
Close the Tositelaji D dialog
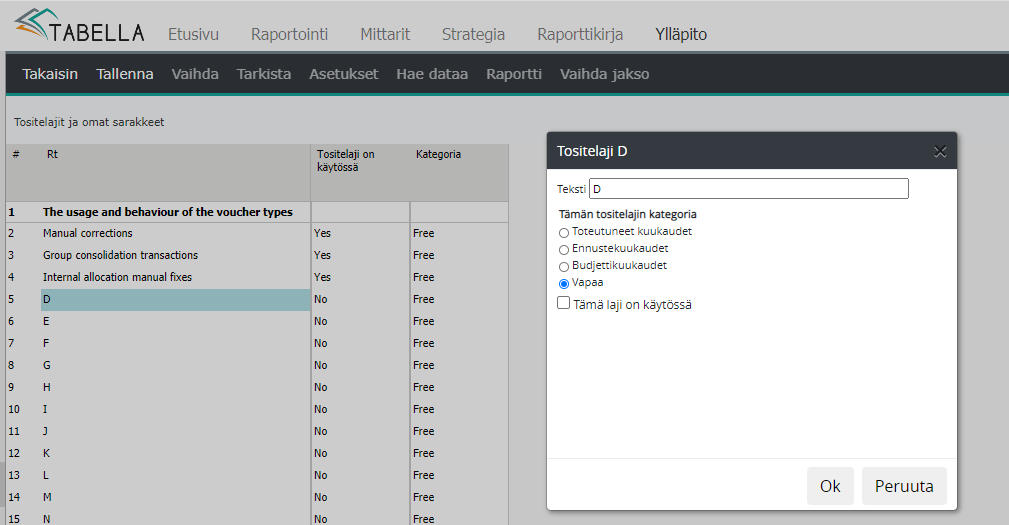939,151
